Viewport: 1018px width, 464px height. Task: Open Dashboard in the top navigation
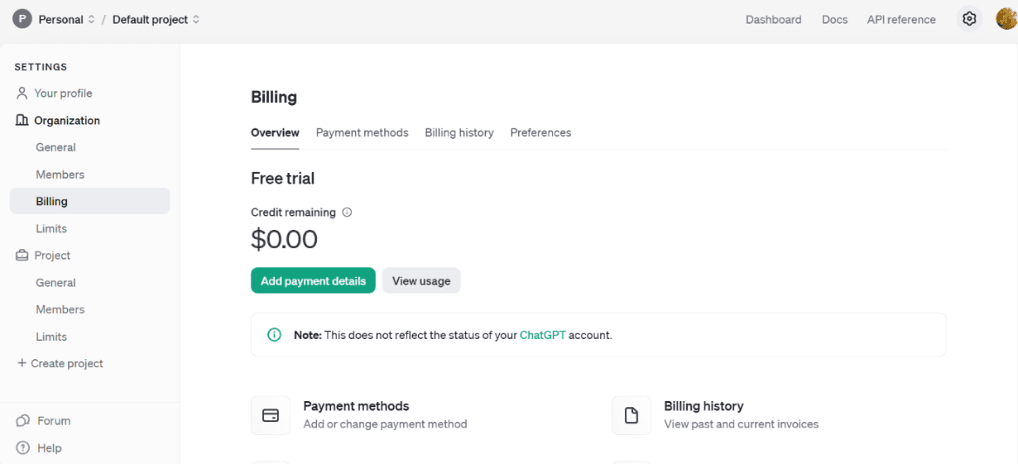point(773,19)
